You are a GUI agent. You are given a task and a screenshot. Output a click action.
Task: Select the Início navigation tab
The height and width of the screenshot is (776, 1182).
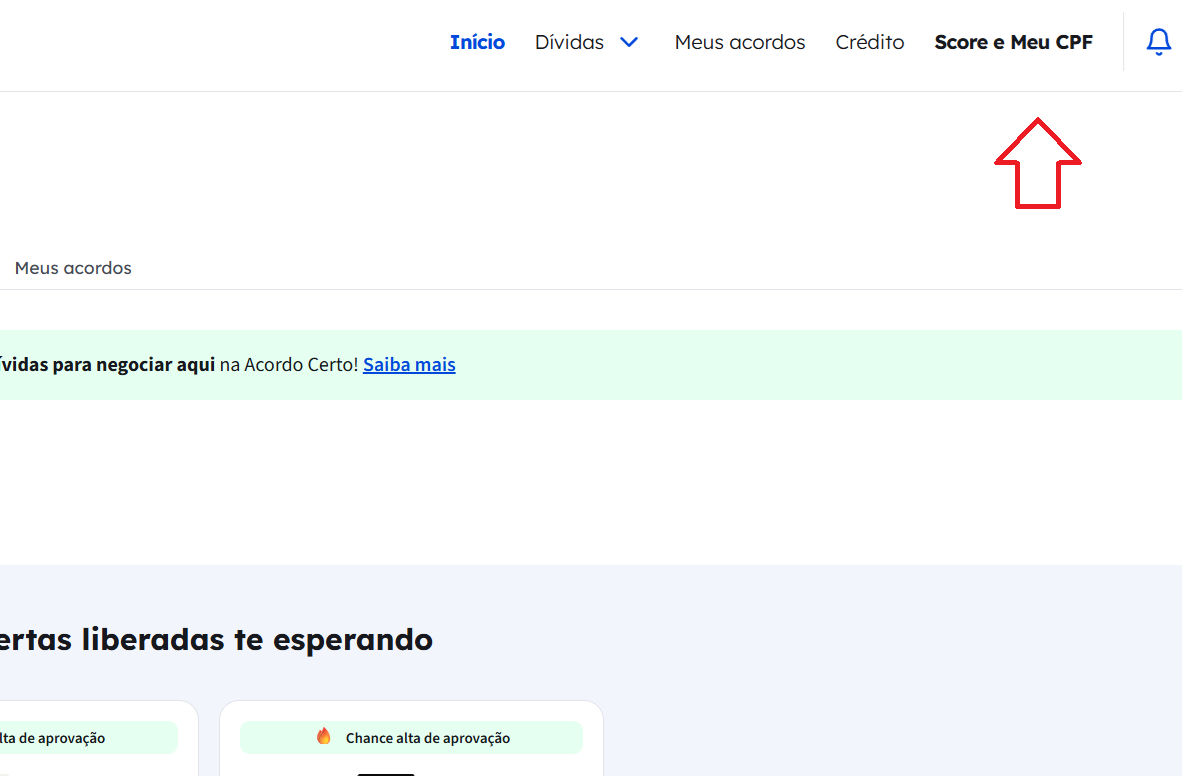(477, 42)
